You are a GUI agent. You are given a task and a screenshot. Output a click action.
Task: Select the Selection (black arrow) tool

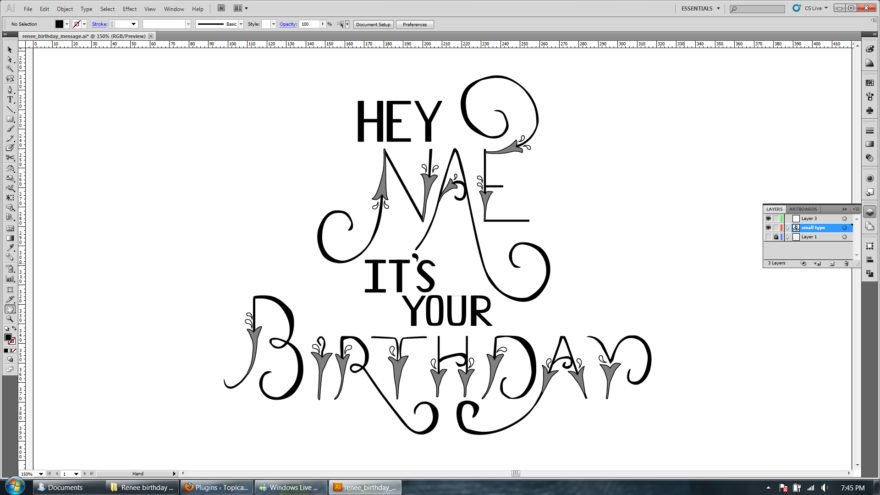coord(10,50)
